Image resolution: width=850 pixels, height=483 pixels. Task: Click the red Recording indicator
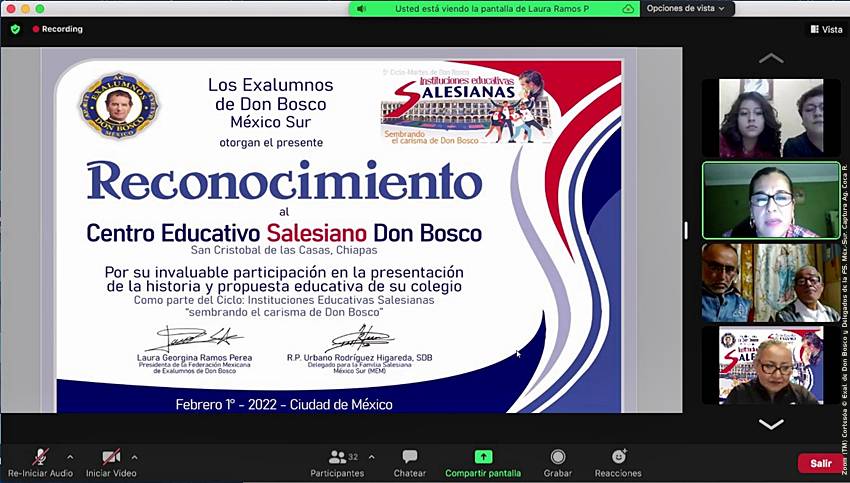(x=58, y=29)
